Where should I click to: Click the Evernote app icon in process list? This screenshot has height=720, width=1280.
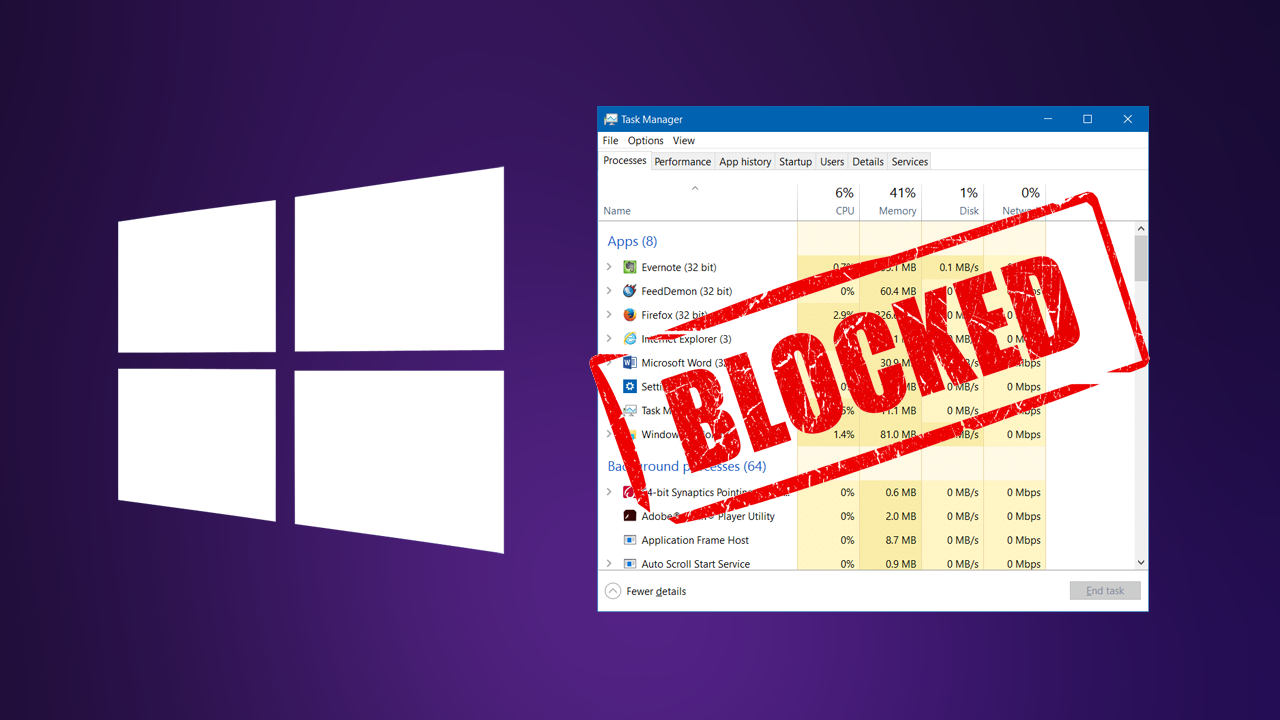click(630, 267)
